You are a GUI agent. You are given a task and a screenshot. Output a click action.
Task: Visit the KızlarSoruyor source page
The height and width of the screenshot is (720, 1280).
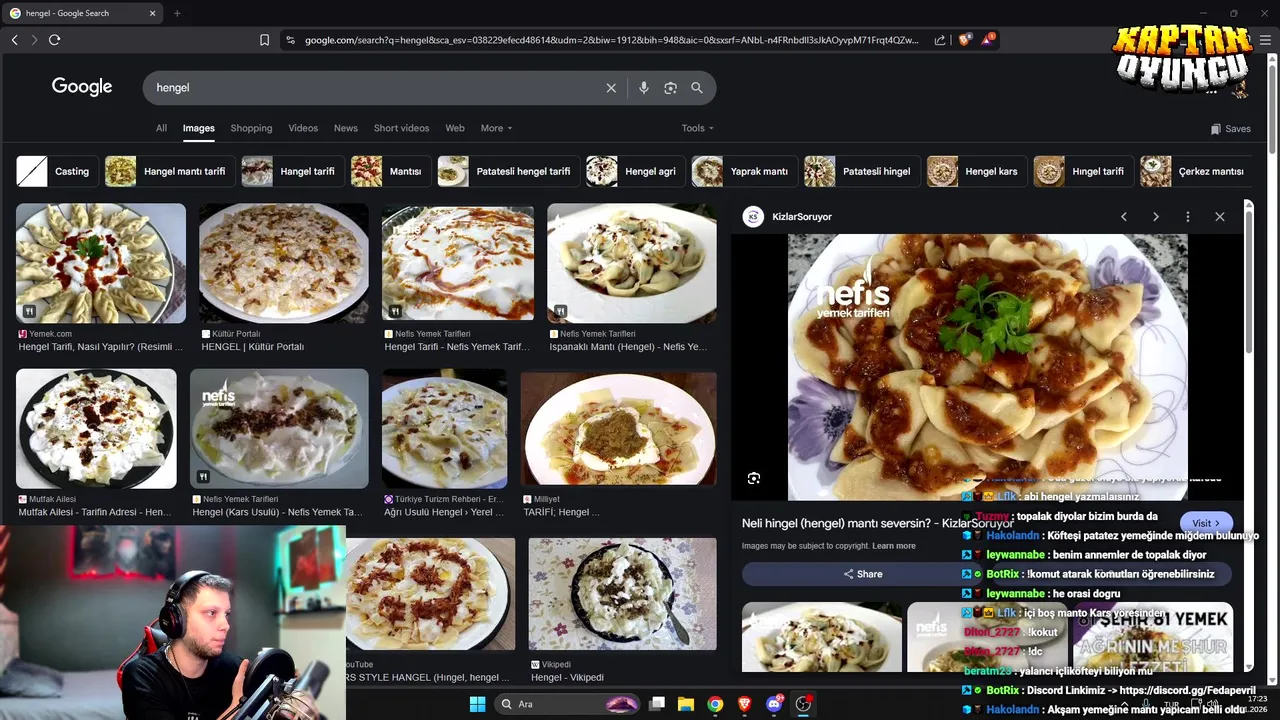coord(1206,523)
